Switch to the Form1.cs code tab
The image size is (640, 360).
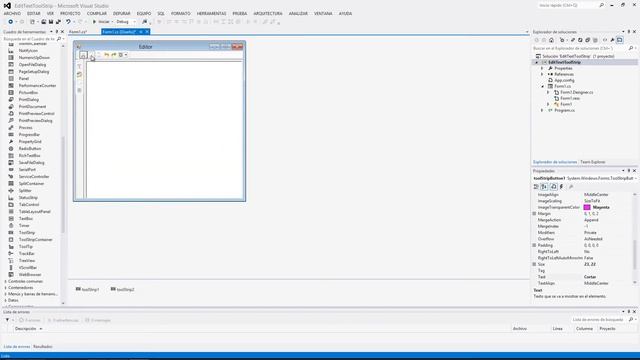pos(78,32)
